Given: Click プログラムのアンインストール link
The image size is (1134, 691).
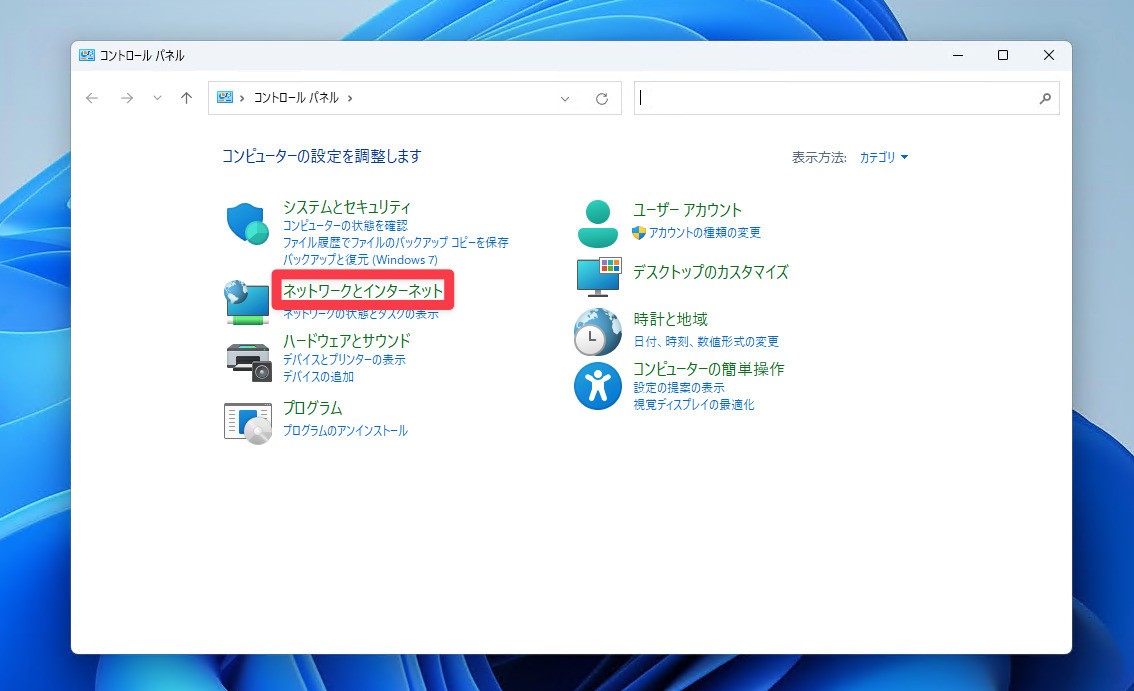Looking at the screenshot, I should tap(345, 430).
